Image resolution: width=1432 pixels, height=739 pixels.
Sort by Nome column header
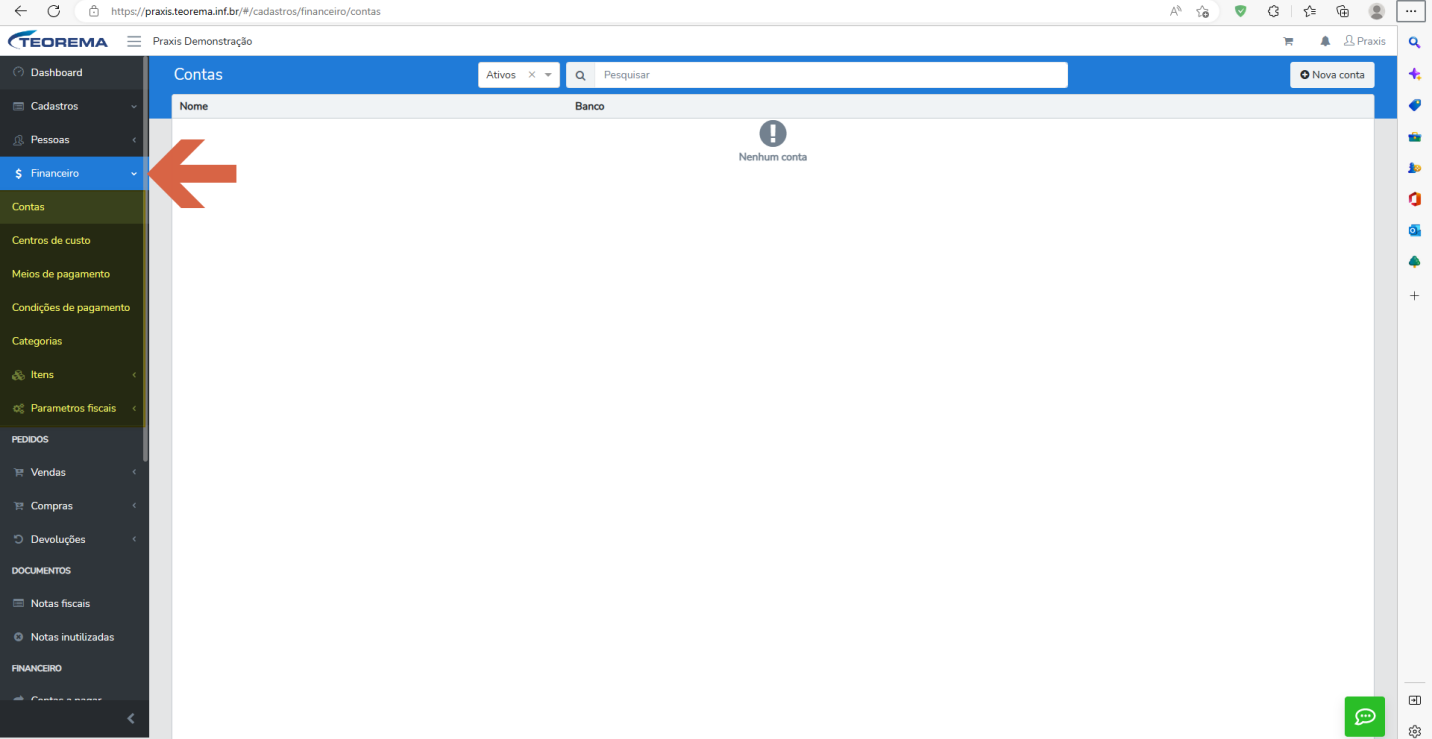pyautogui.click(x=194, y=106)
